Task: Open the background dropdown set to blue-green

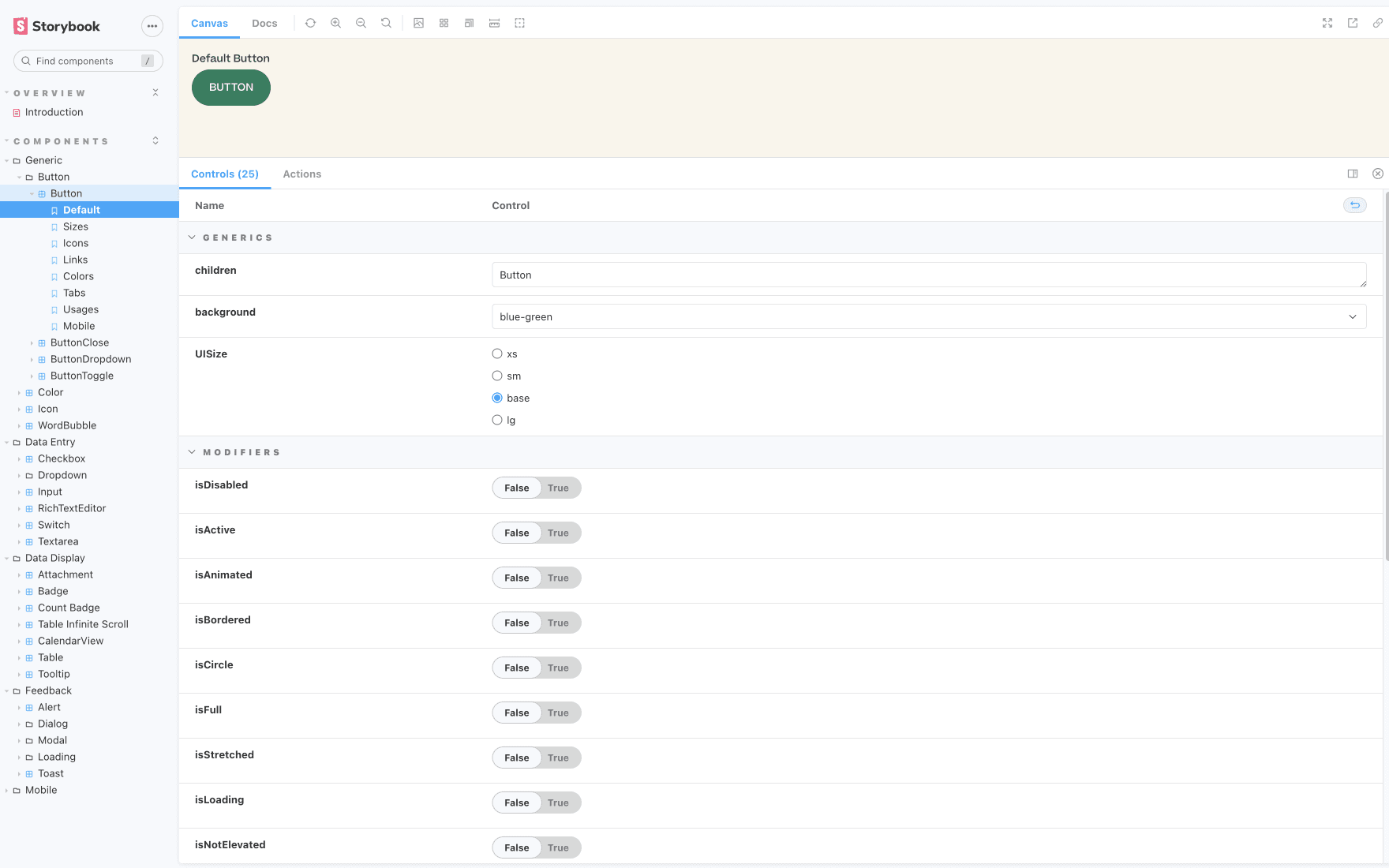Action: click(928, 317)
